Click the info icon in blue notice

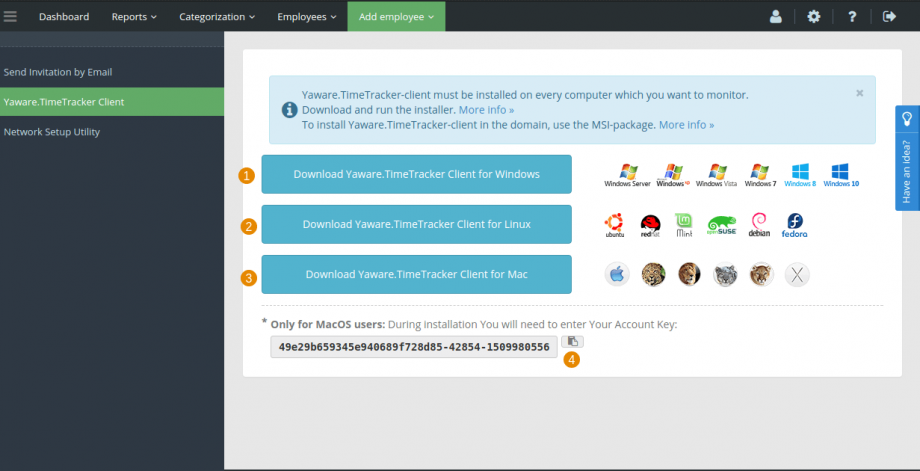pos(289,110)
